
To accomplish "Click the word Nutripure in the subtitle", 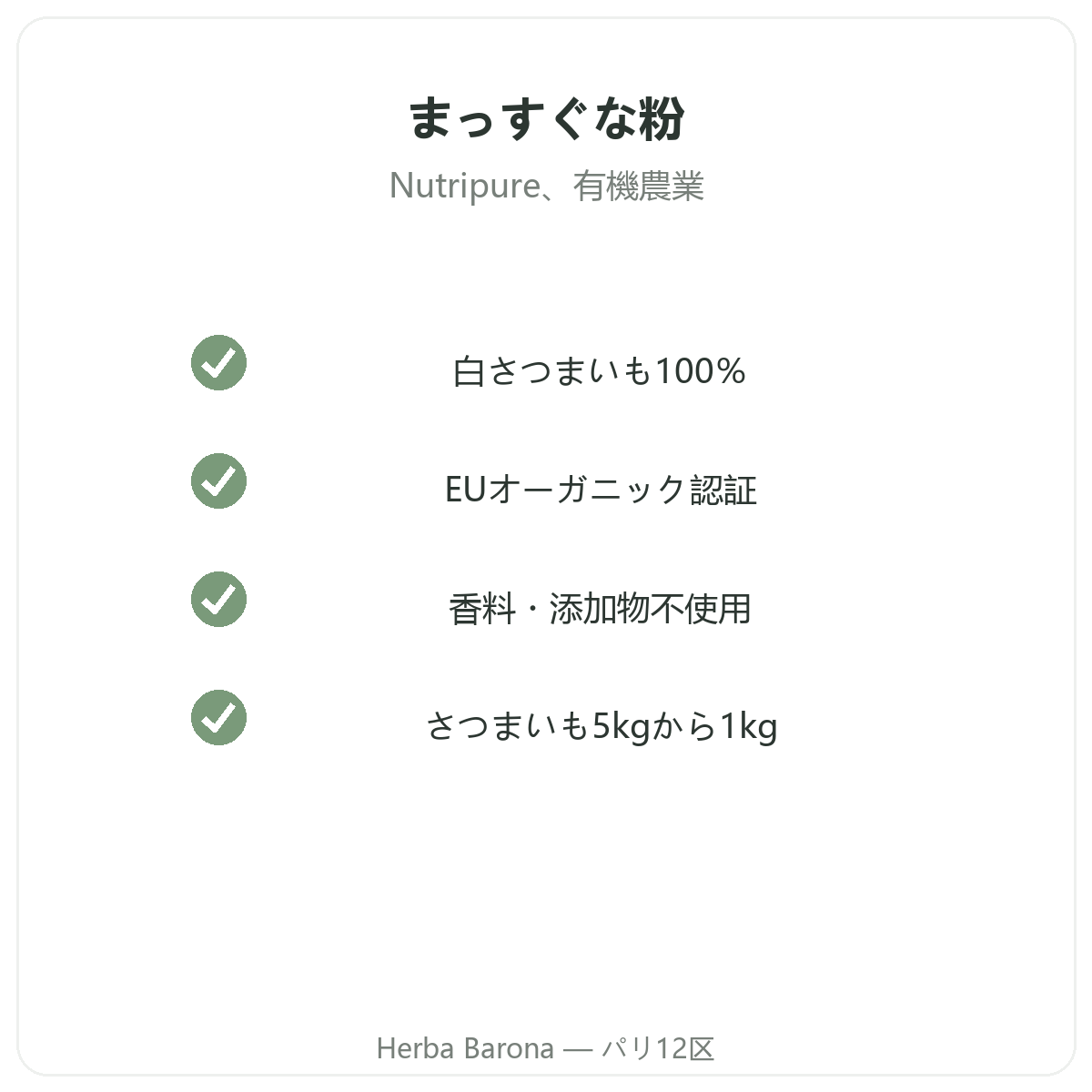I will 464,186.
